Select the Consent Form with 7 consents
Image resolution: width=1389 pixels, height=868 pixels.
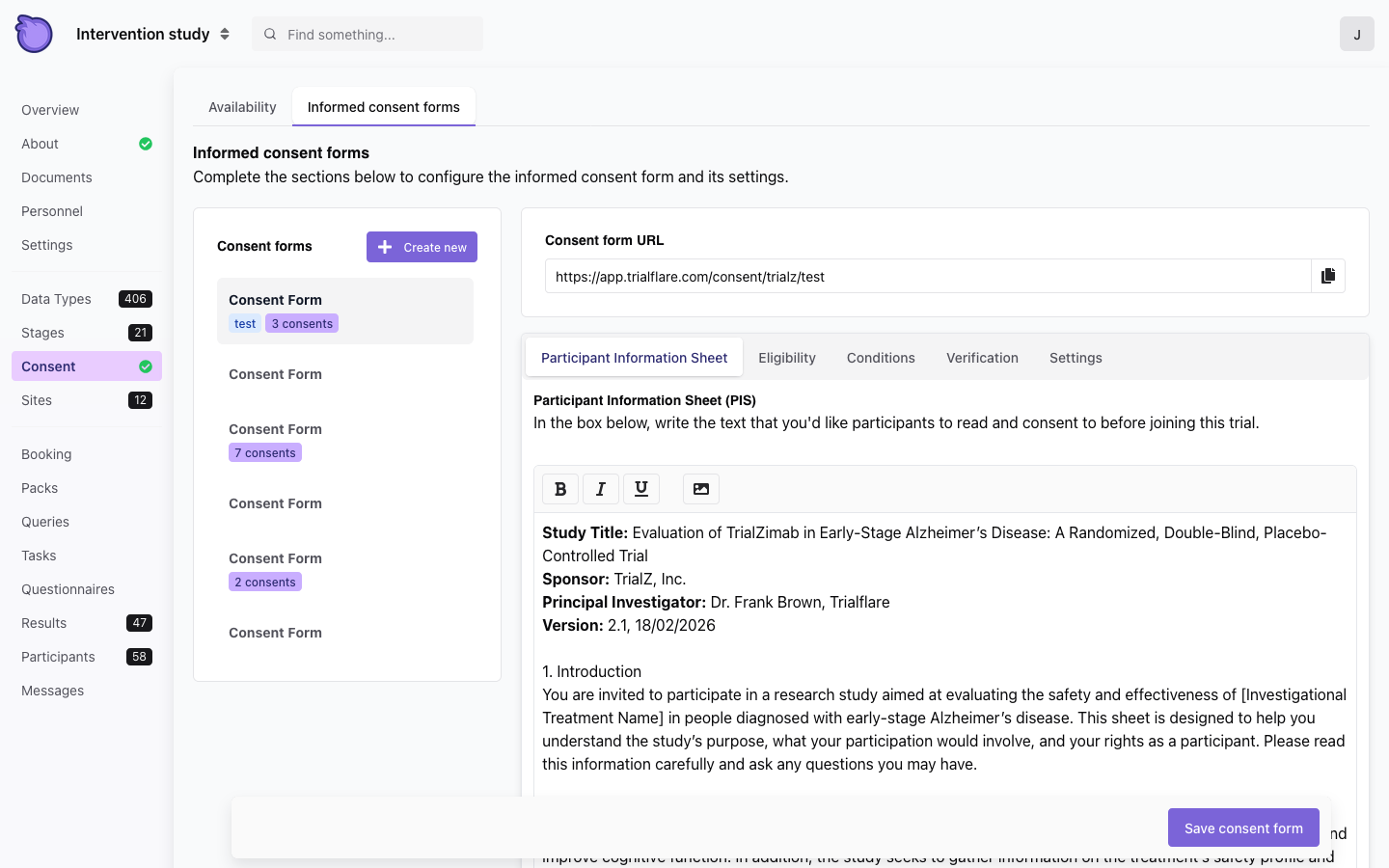pos(345,441)
